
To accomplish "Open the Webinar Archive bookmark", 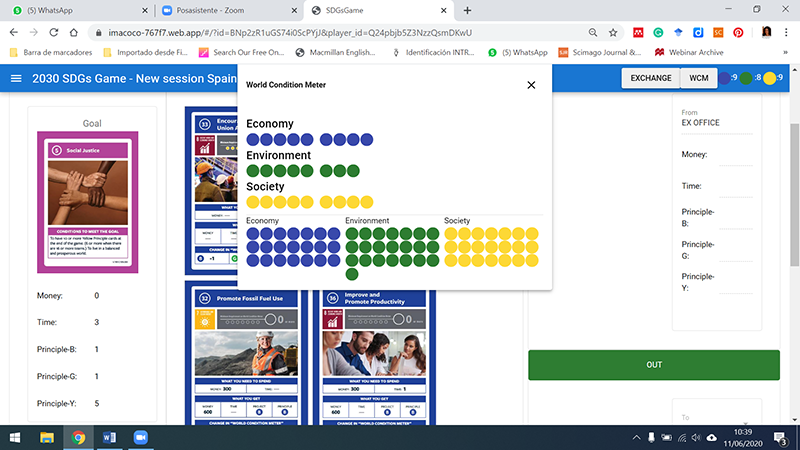I will 689,53.
